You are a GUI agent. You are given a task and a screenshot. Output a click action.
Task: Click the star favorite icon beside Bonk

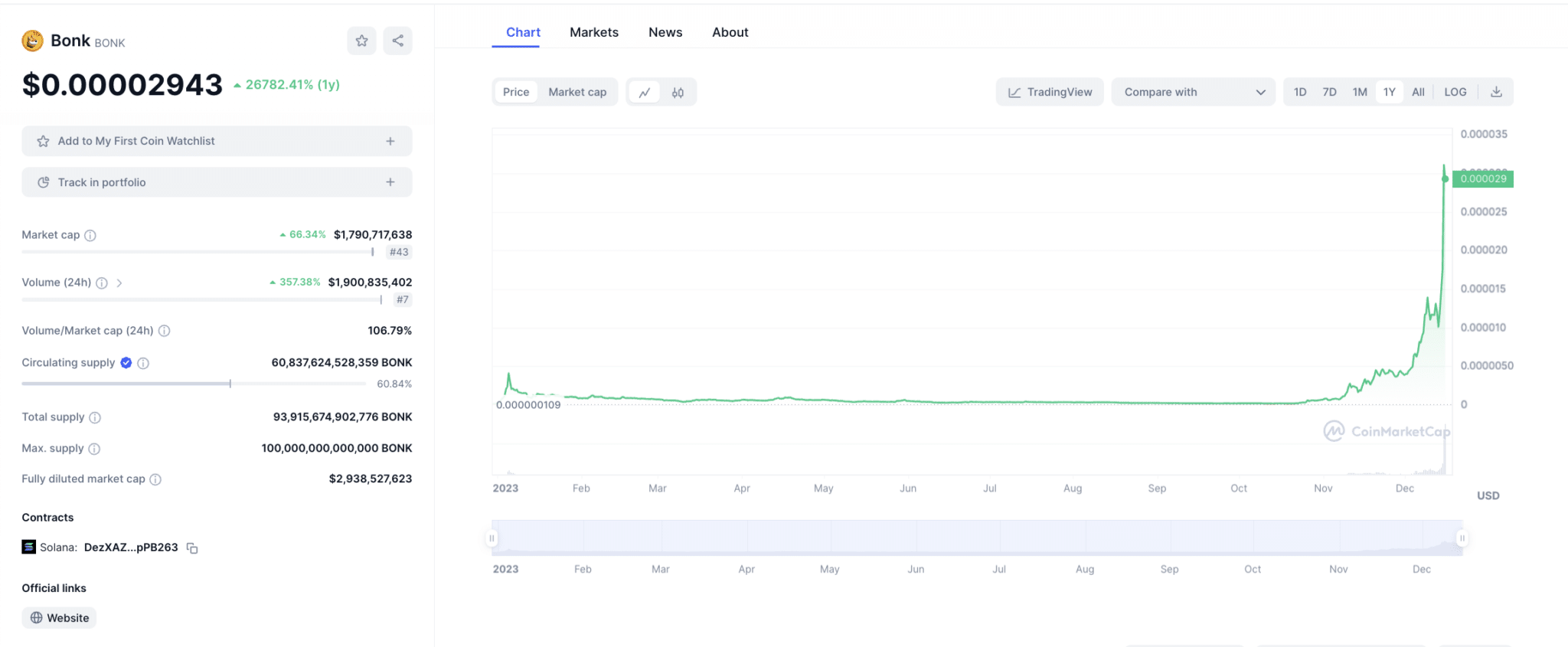pos(361,41)
